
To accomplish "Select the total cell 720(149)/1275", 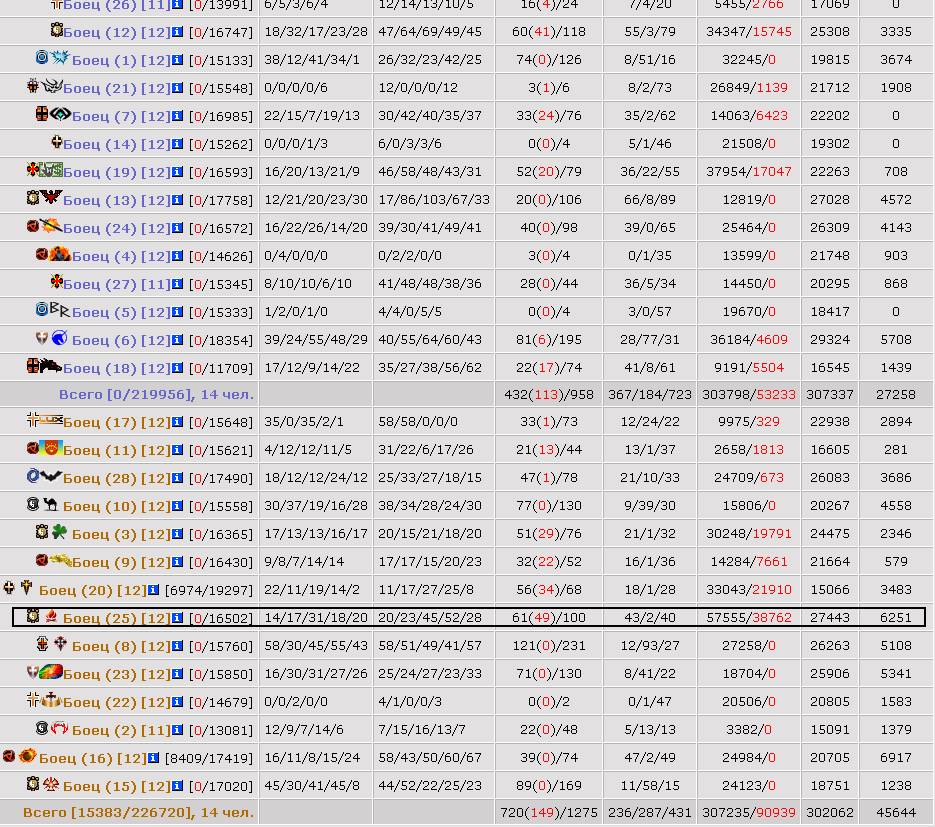I will pyautogui.click(x=549, y=813).
